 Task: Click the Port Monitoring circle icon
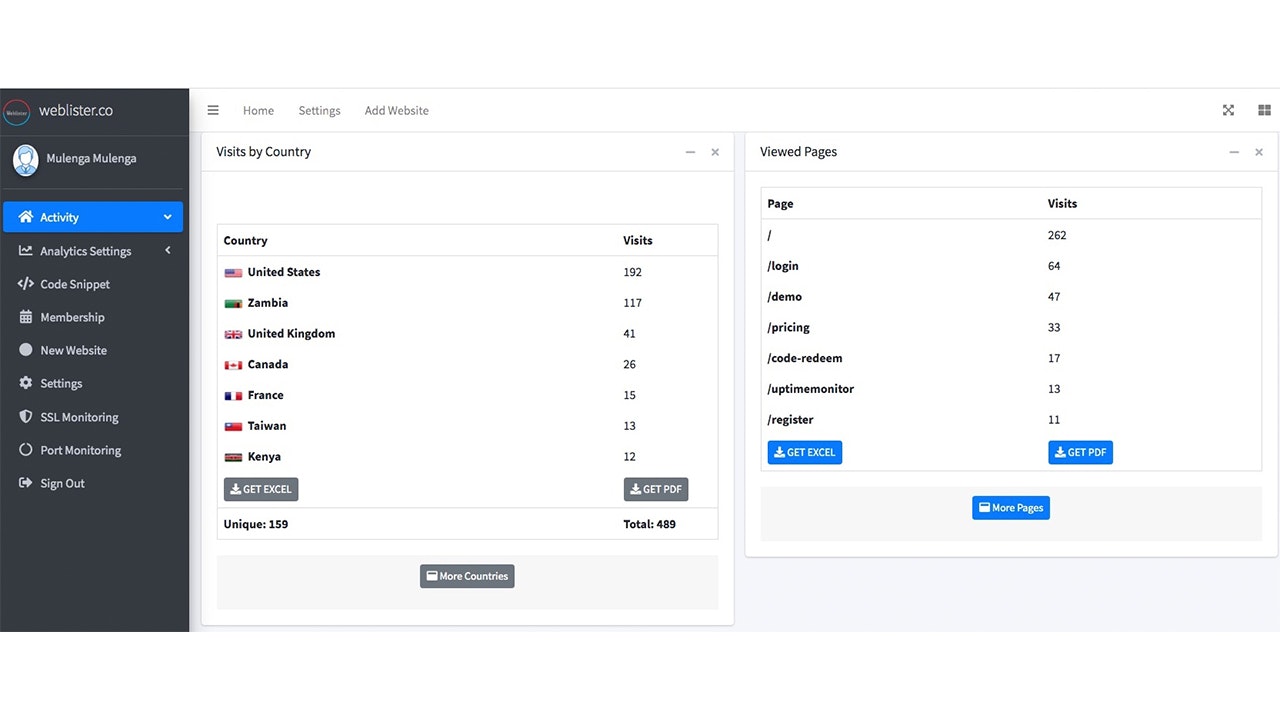tap(26, 450)
